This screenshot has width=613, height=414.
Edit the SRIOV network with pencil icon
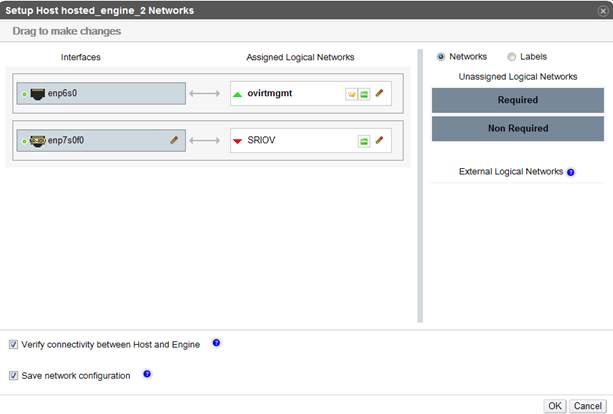[380, 141]
